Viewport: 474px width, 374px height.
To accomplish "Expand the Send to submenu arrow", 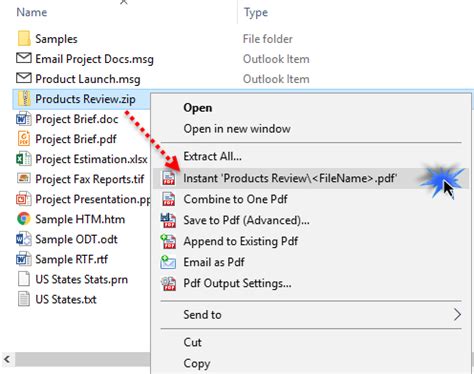I will point(457,314).
